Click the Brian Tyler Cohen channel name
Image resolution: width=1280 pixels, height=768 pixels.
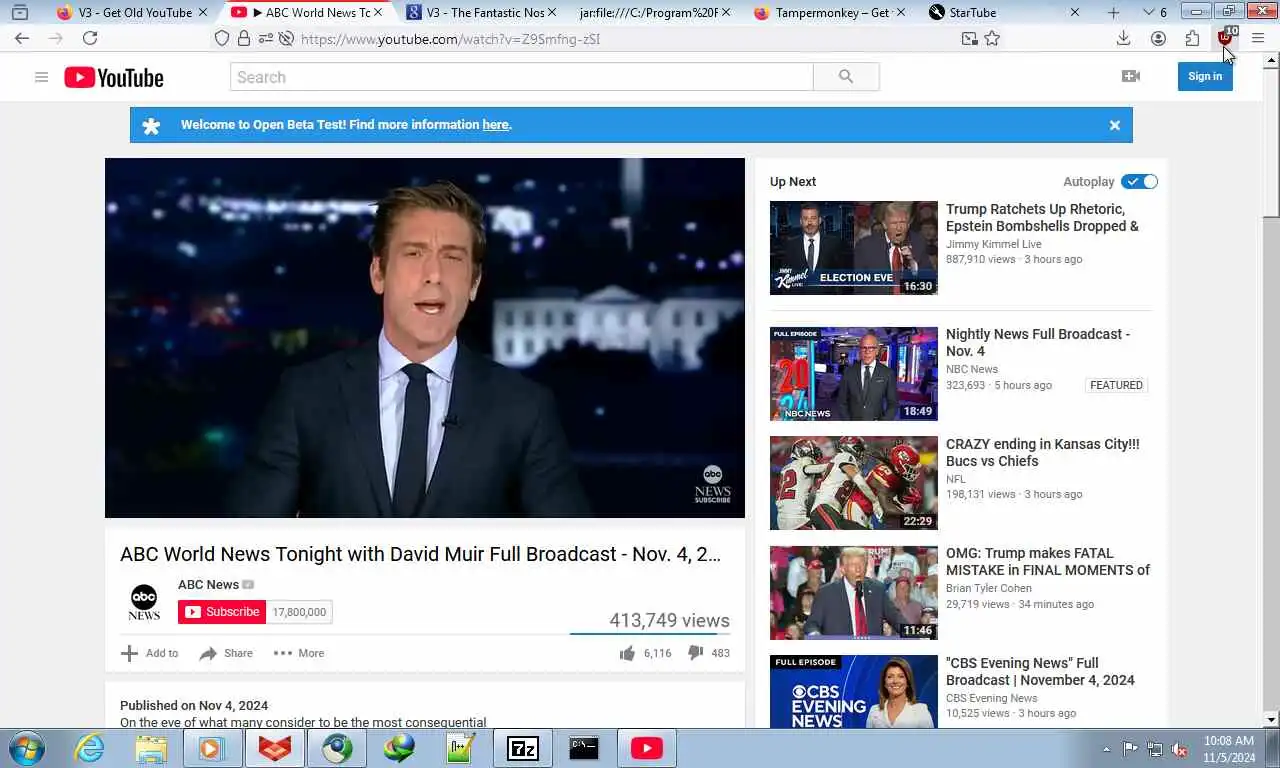pos(989,588)
